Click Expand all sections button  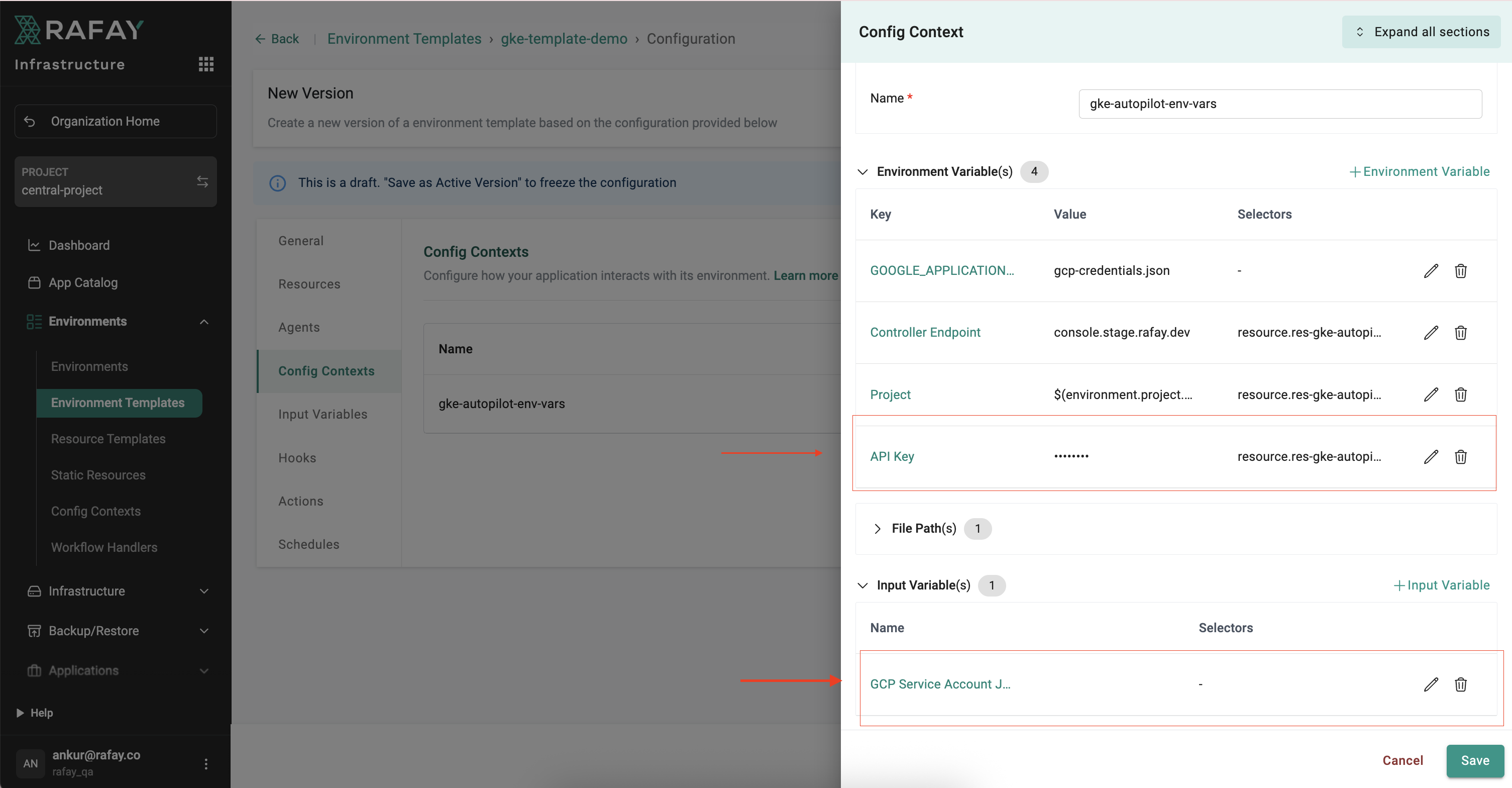[1421, 32]
